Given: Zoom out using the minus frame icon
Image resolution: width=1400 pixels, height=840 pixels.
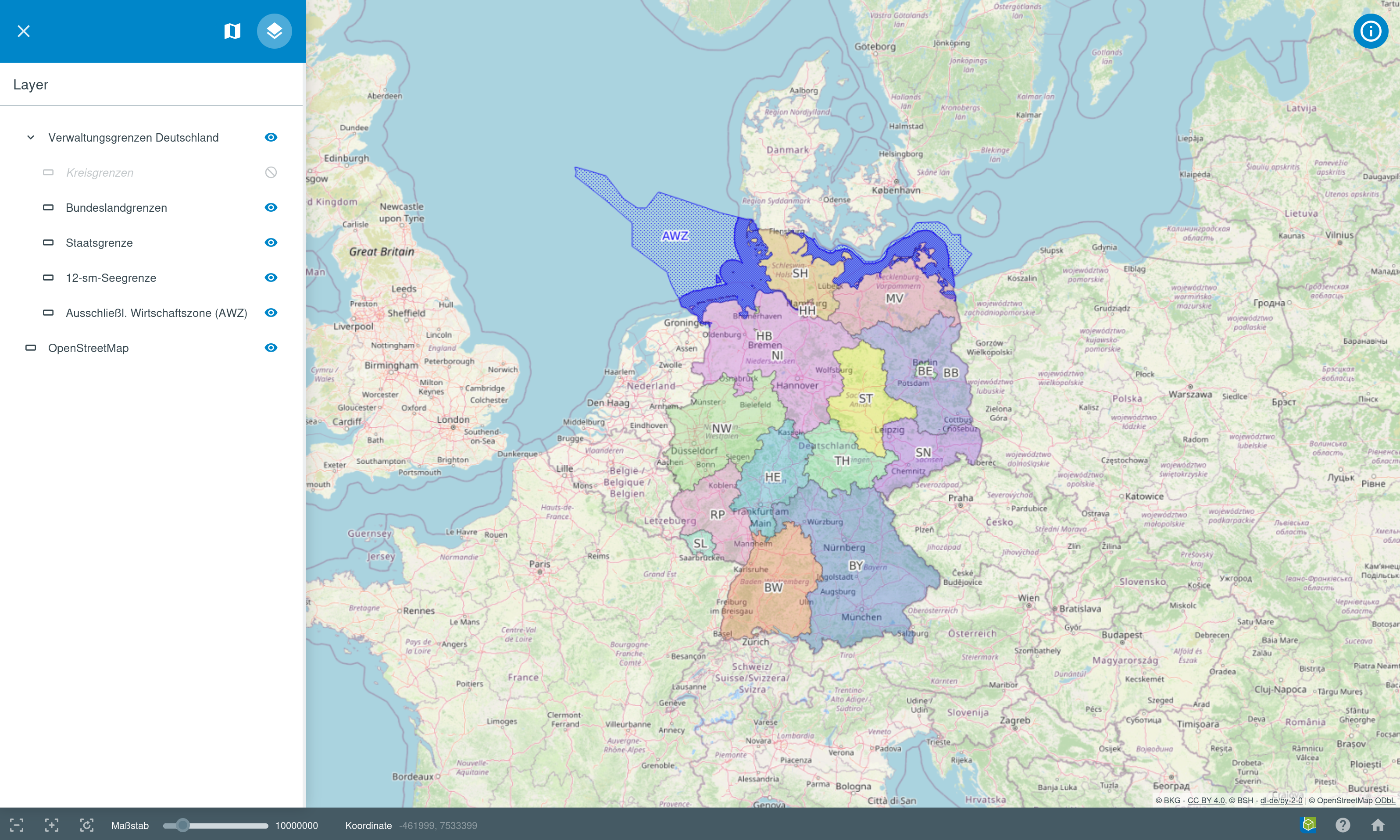Looking at the screenshot, I should coord(17,825).
